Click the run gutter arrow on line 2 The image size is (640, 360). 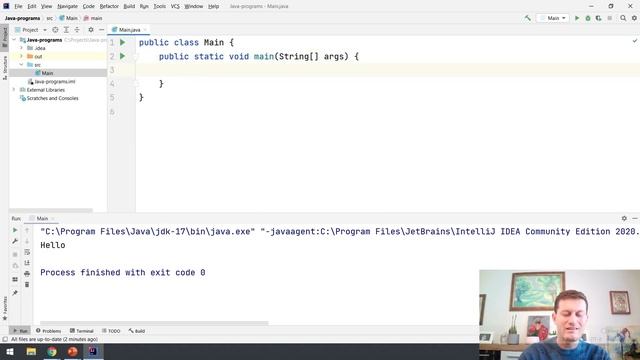tap(122, 56)
